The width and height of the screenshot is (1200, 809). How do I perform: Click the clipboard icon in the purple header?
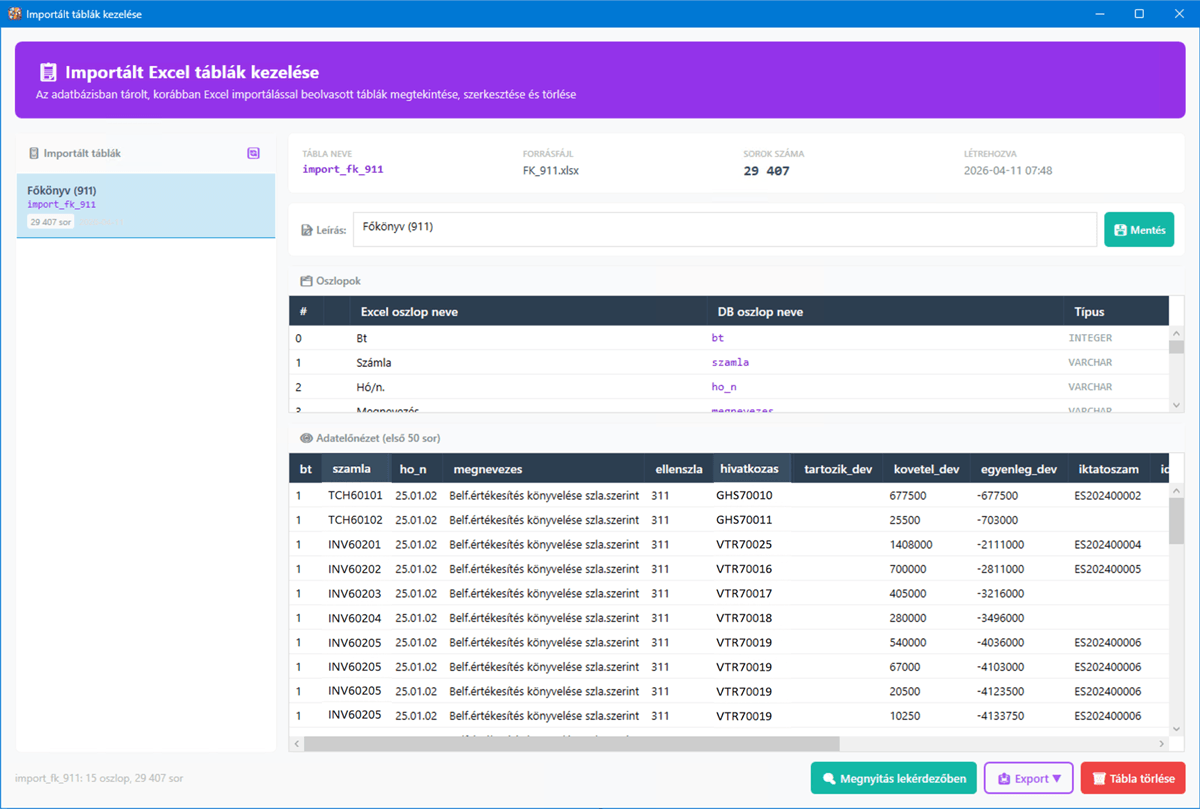[48, 72]
